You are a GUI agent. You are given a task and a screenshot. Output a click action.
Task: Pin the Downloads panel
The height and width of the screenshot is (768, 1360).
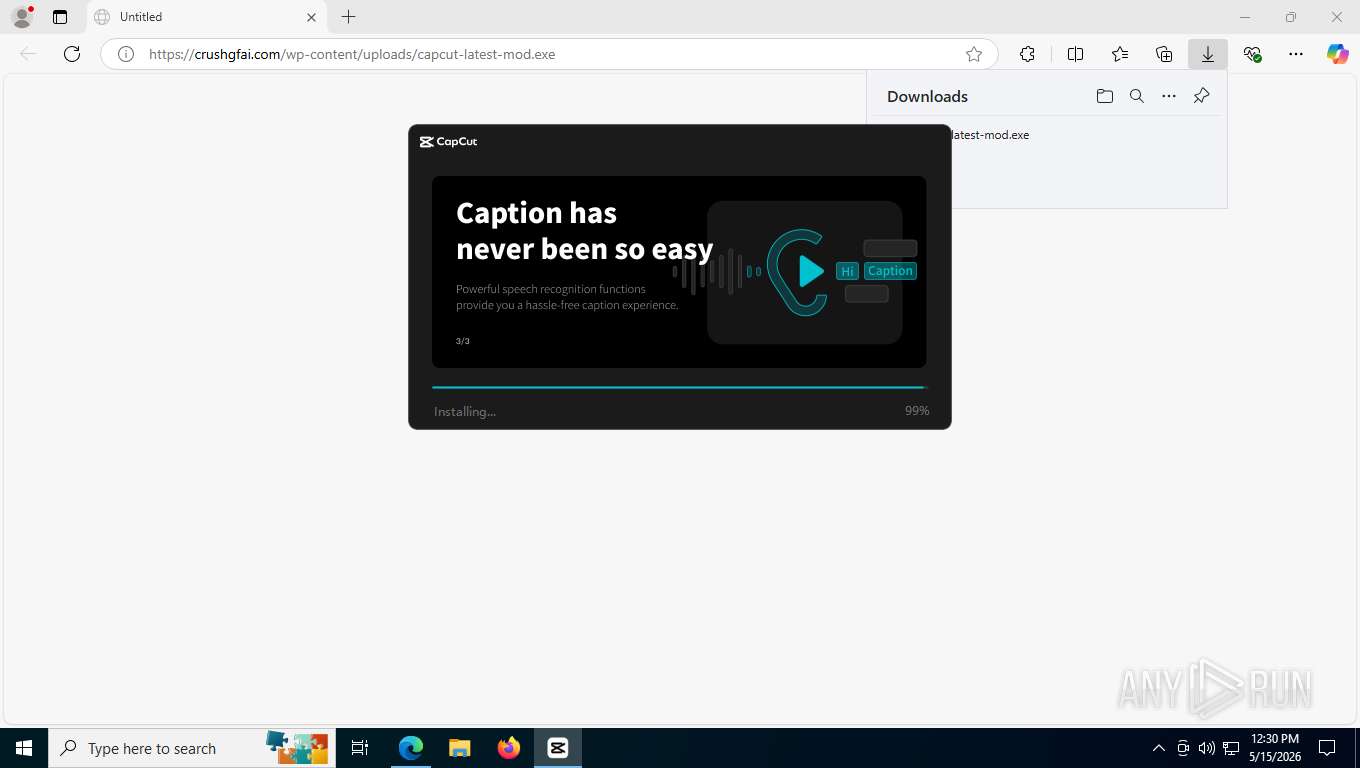(x=1202, y=96)
